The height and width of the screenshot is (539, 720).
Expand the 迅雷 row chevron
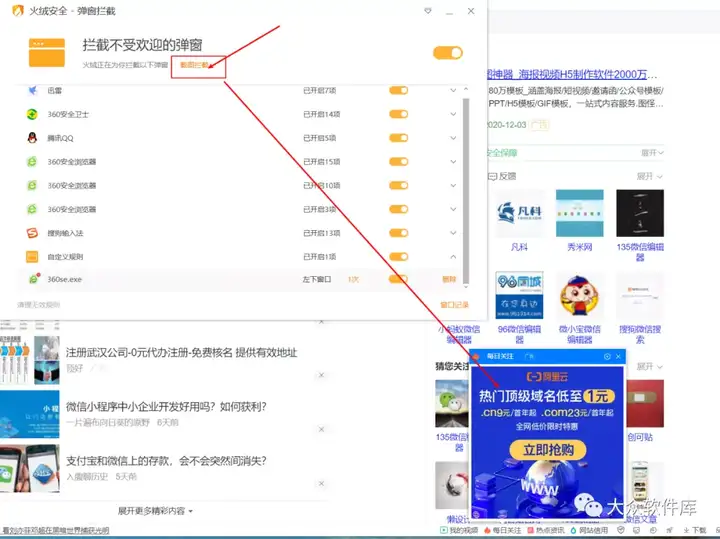click(x=453, y=90)
